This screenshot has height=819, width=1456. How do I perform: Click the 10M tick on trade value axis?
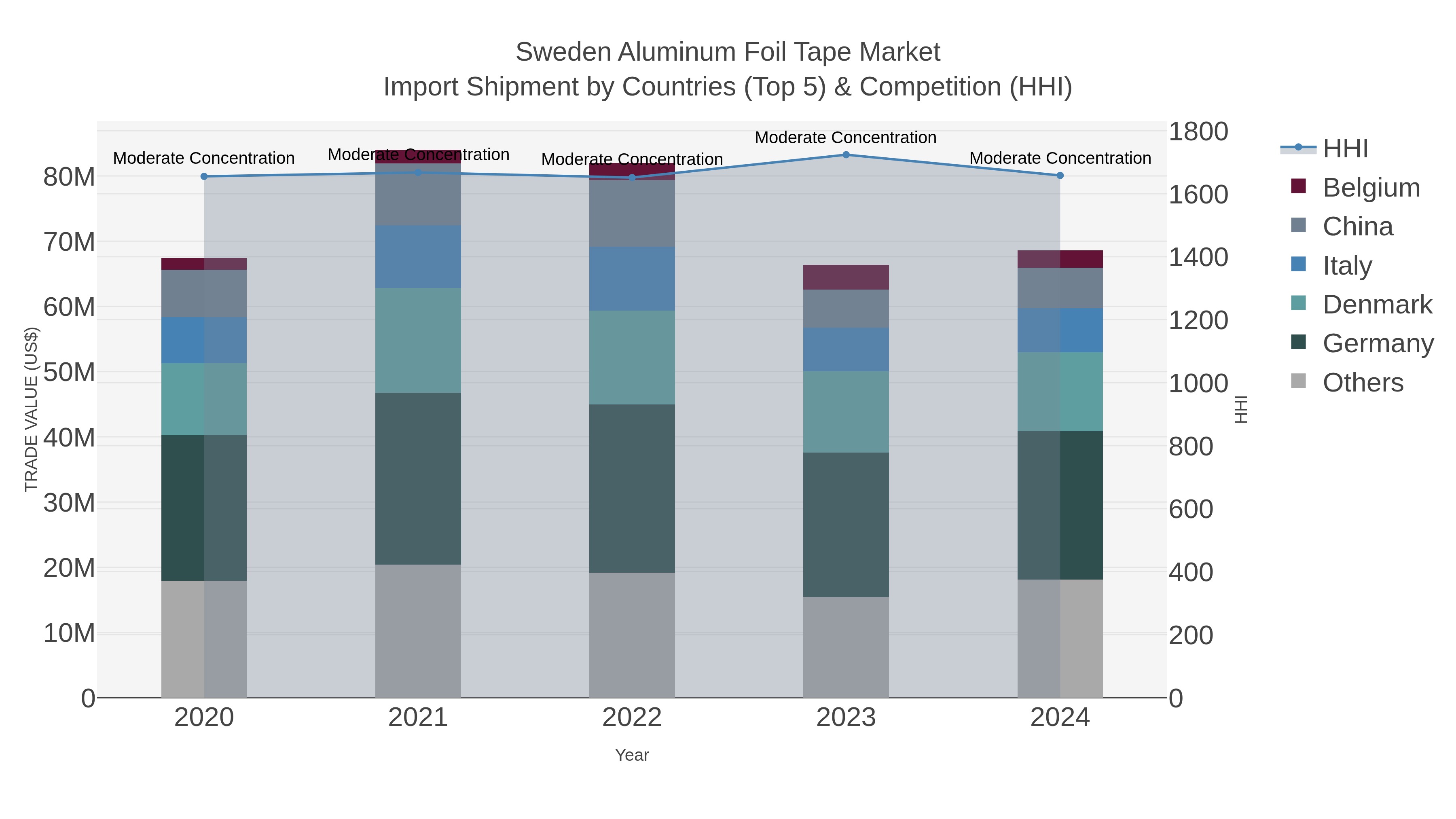click(69, 633)
